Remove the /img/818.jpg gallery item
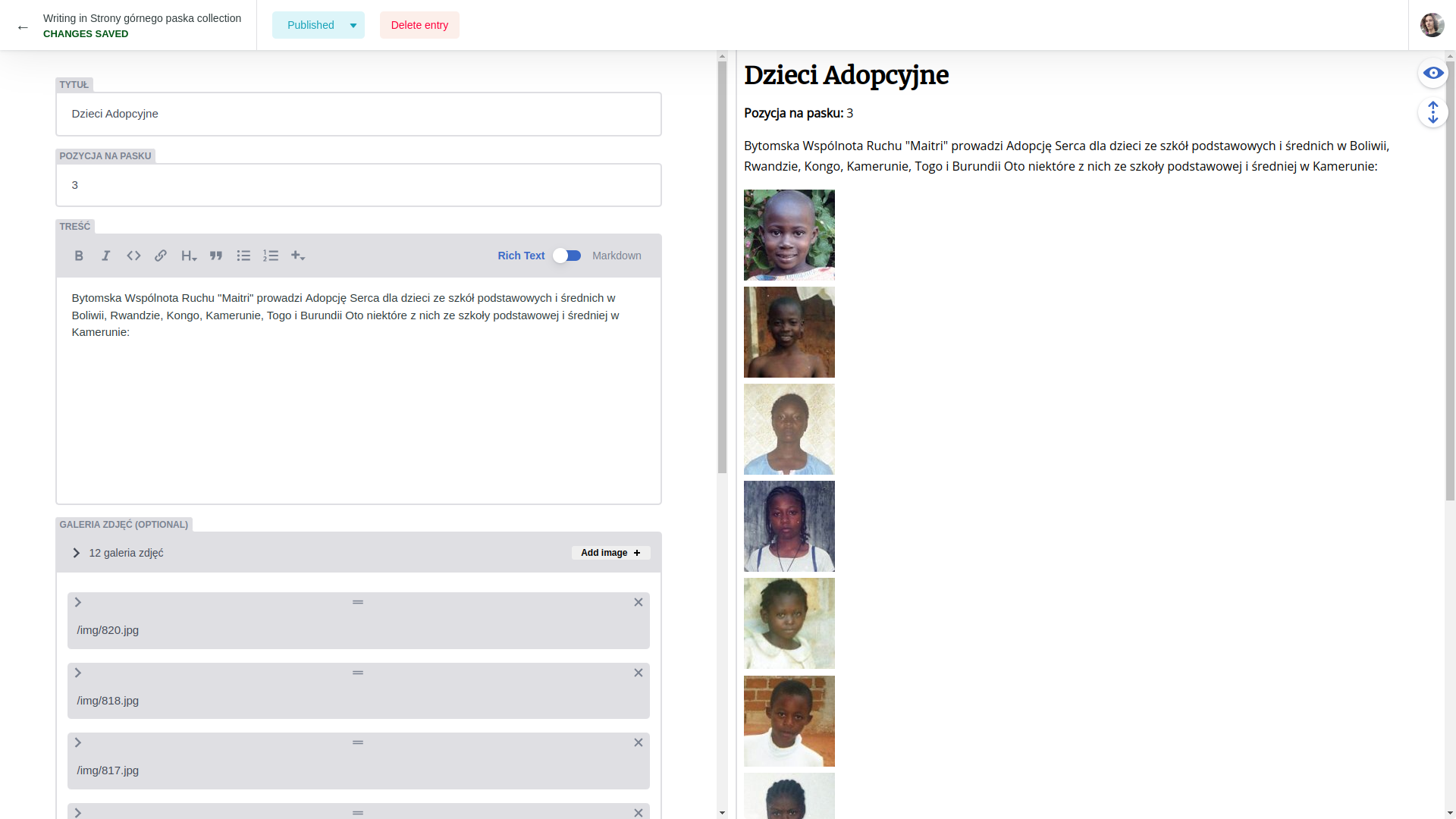 coord(639,673)
